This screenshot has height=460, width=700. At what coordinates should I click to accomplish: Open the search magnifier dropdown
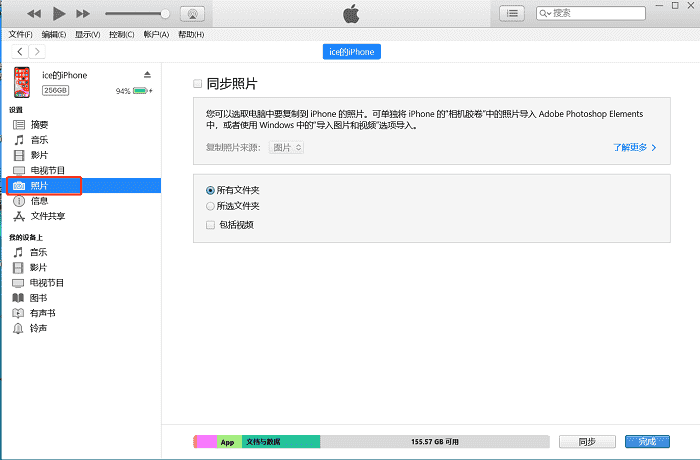click(x=545, y=13)
